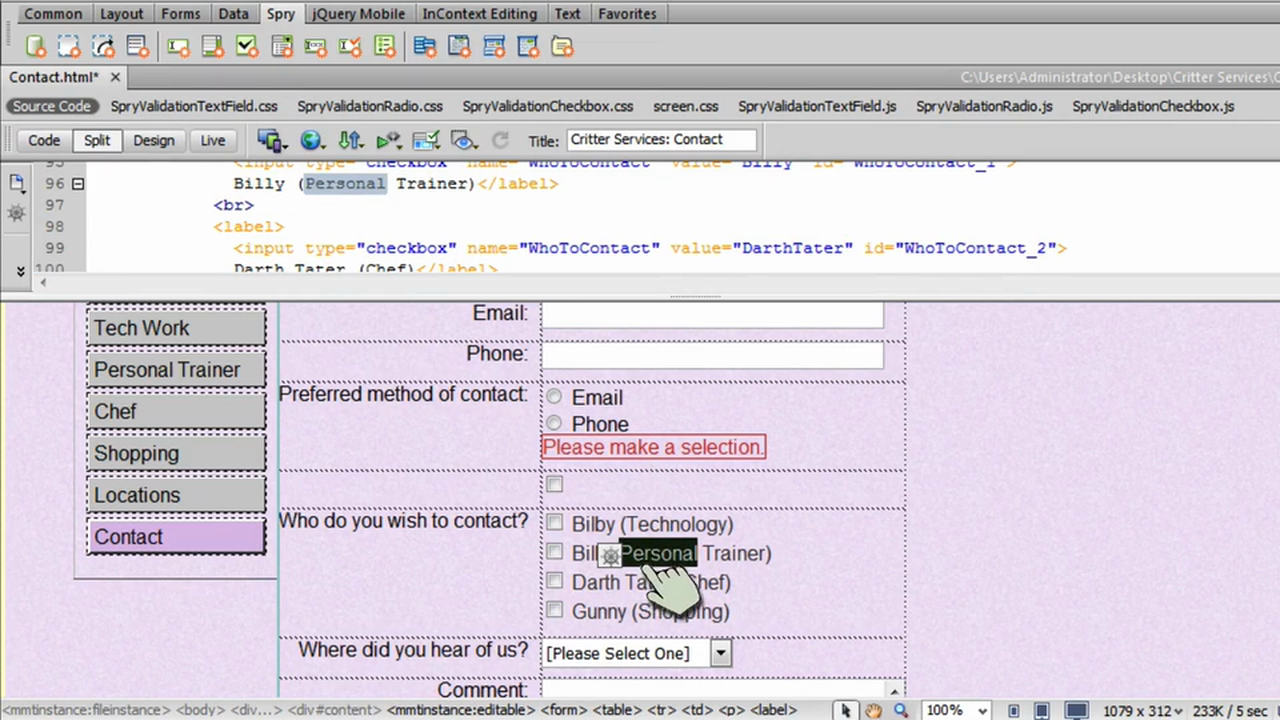Click the zoom magnification 100% control
The image size is (1280, 720).
pyautogui.click(x=957, y=709)
